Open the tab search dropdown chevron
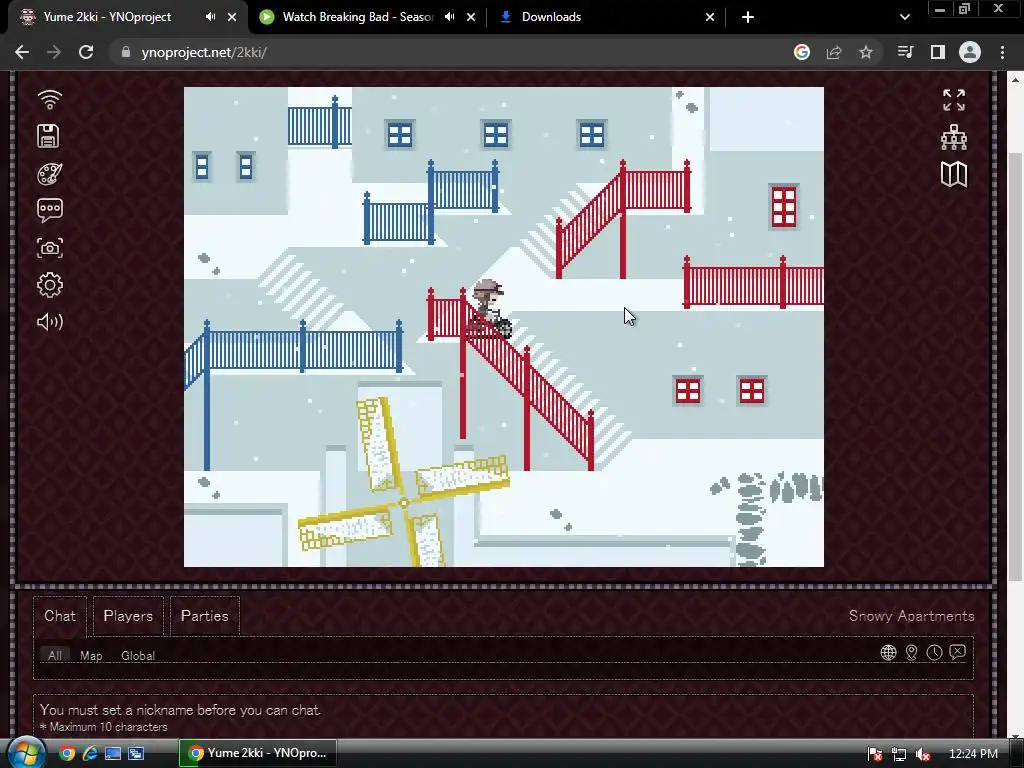The width and height of the screenshot is (1024, 768). 904,17
